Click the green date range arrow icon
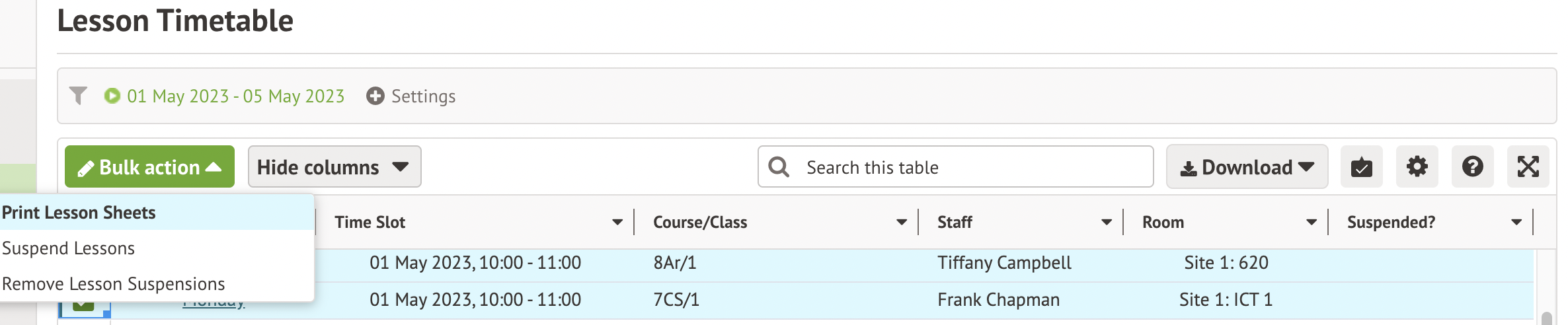The image size is (1568, 325). pyautogui.click(x=112, y=96)
